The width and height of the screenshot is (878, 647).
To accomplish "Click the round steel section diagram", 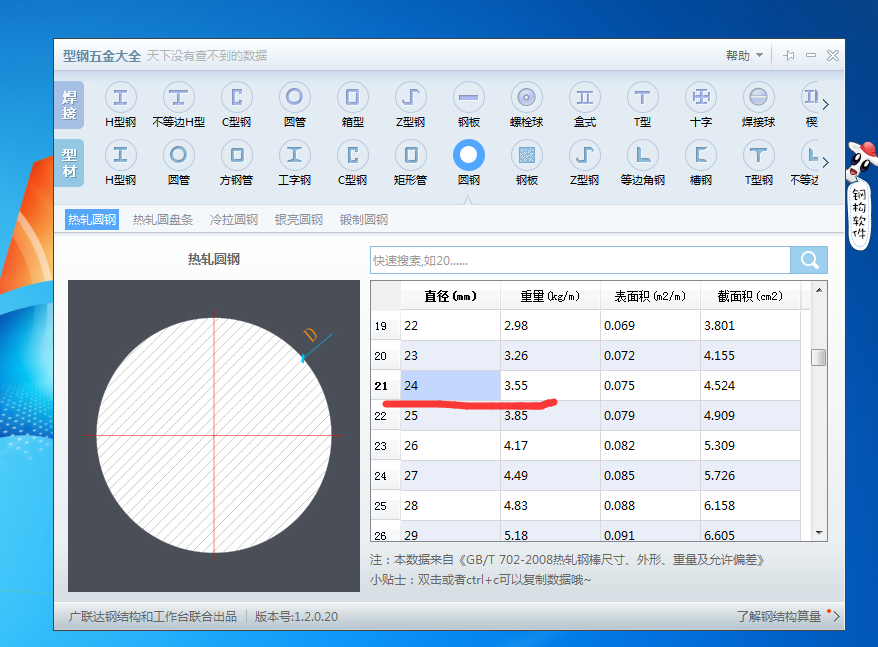I will tap(214, 436).
